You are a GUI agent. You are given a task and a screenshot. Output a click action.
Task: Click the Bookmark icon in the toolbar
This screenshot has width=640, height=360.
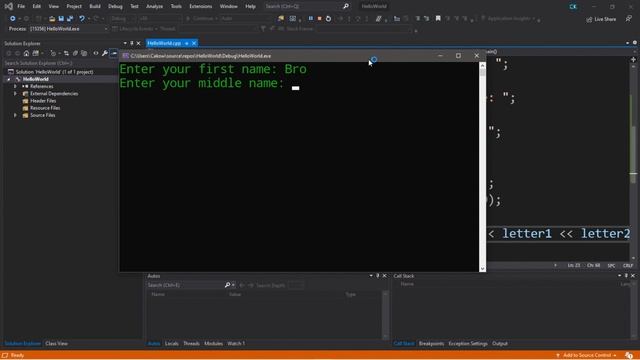coord(438,18)
